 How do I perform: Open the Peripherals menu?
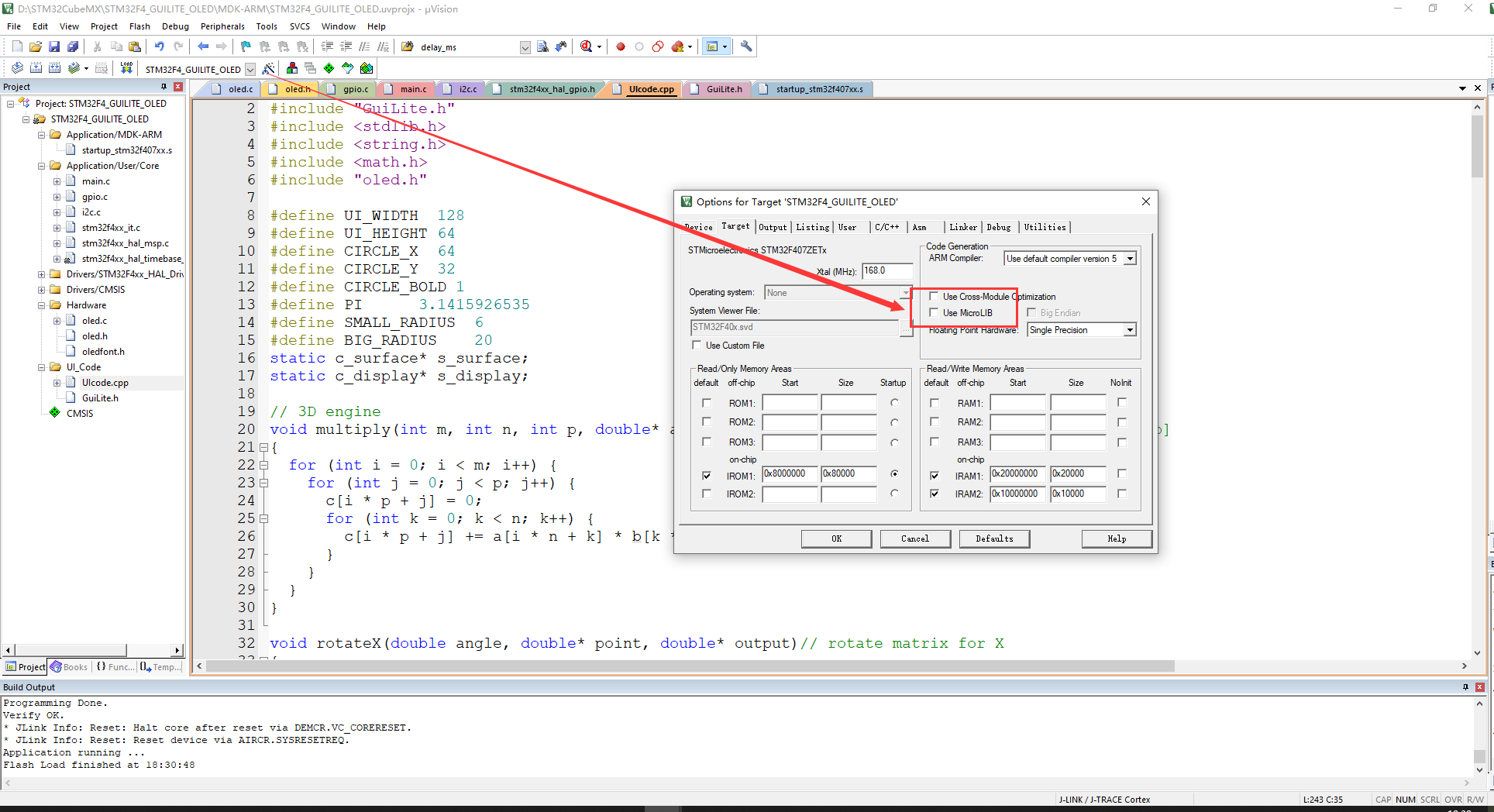(x=222, y=26)
